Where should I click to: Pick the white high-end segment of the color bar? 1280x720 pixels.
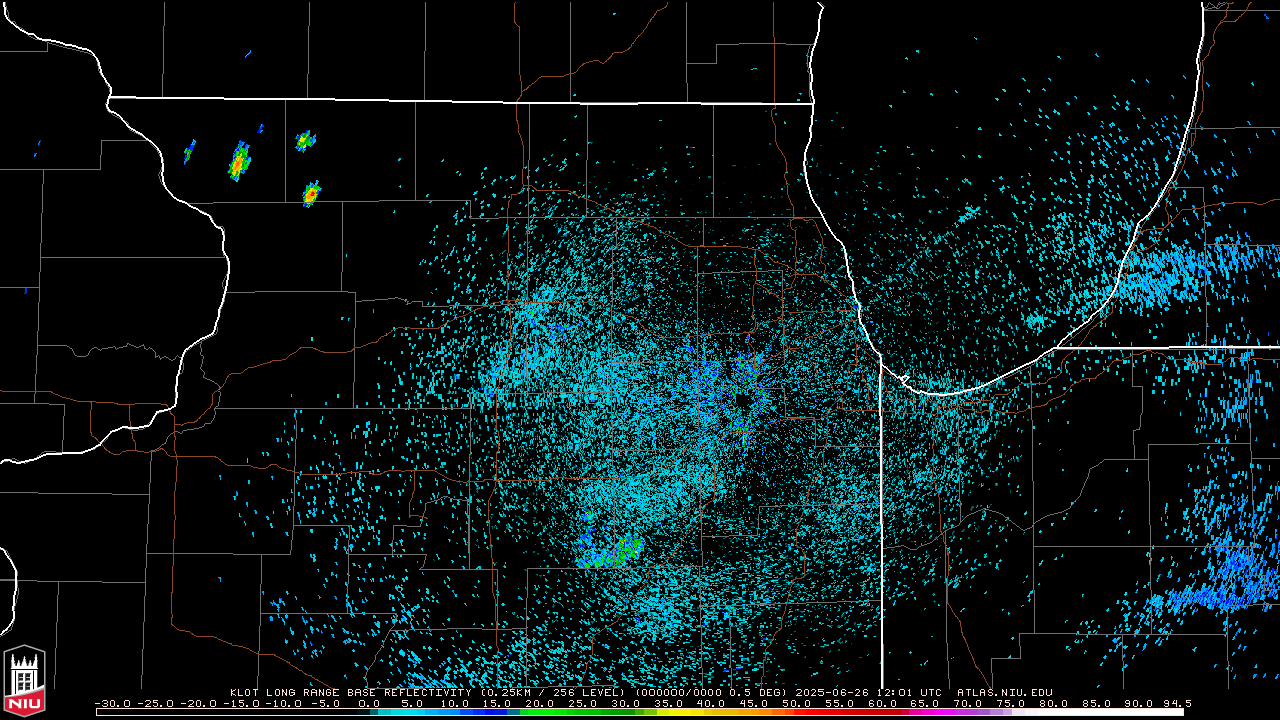click(1110, 712)
